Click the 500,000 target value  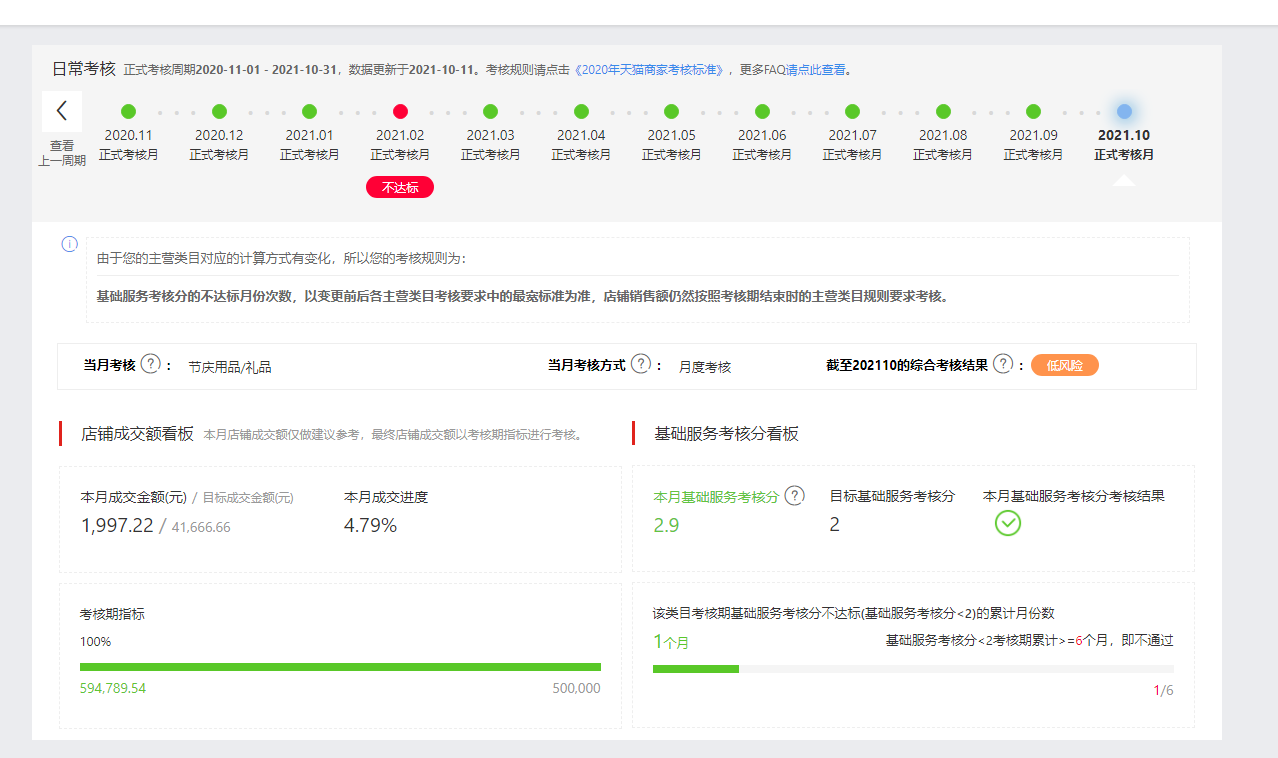[x=576, y=688]
